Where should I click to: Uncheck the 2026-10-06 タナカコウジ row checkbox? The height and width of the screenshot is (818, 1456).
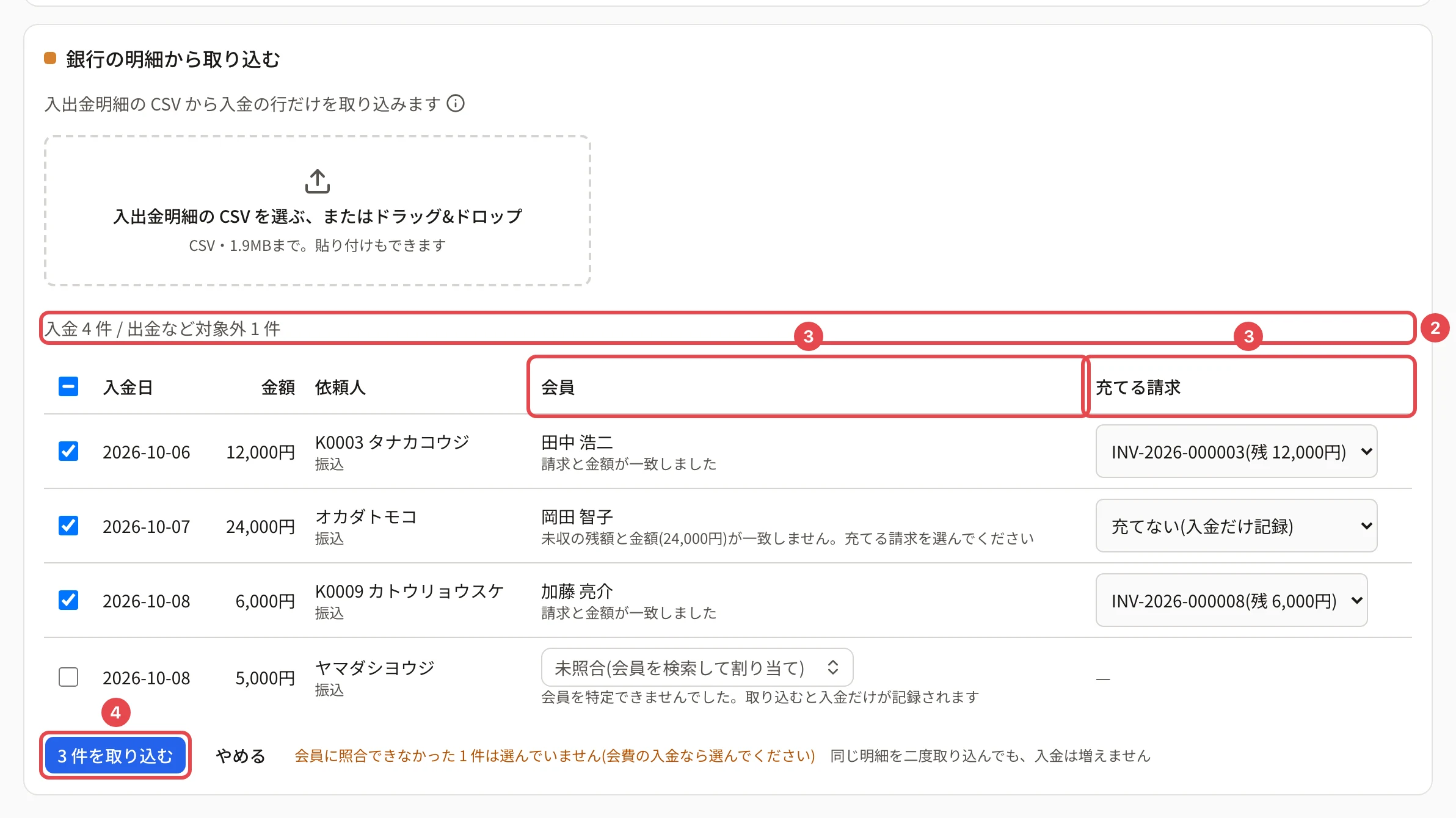[x=68, y=451]
